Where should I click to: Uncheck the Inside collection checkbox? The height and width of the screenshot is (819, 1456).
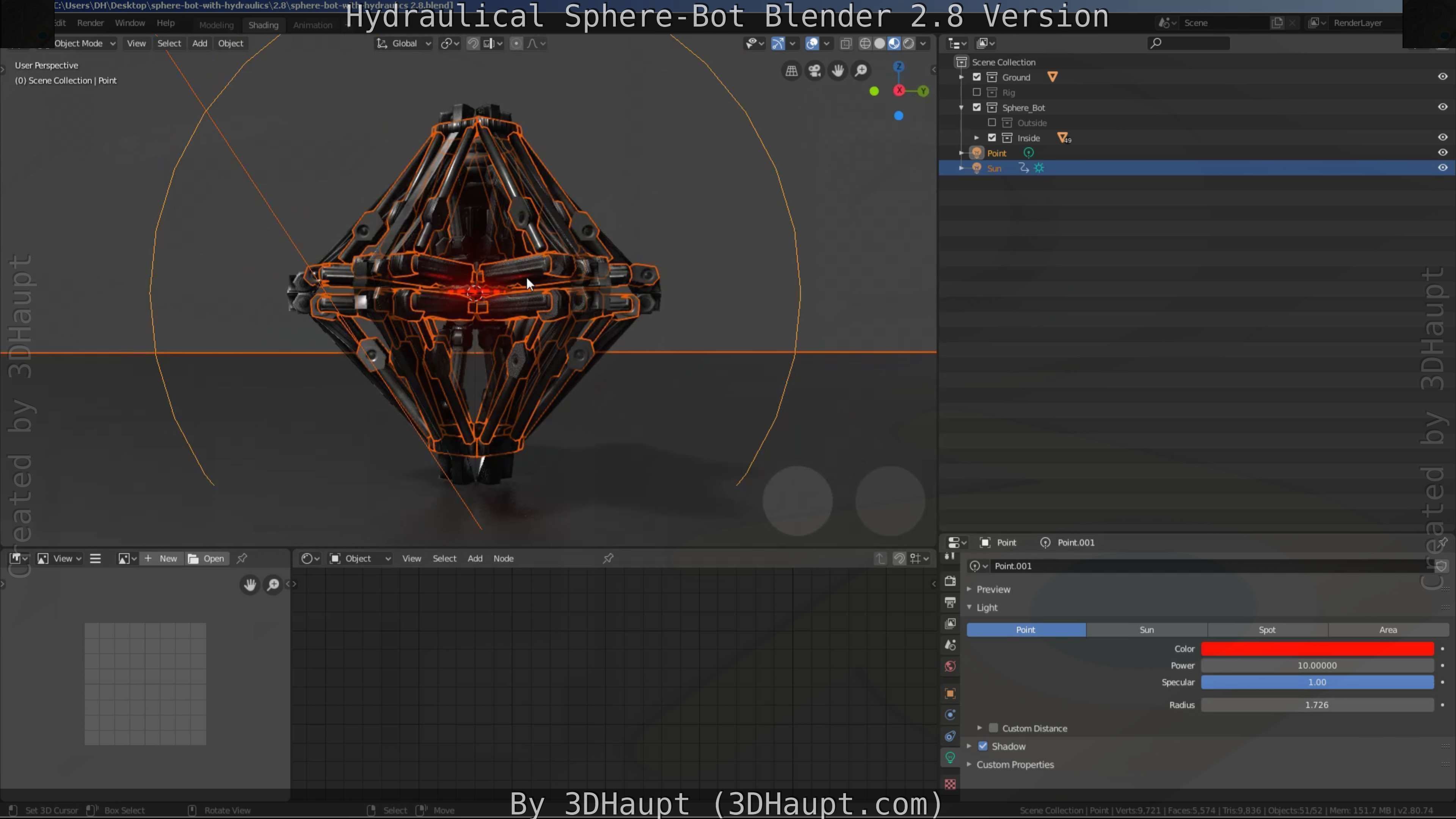(992, 137)
